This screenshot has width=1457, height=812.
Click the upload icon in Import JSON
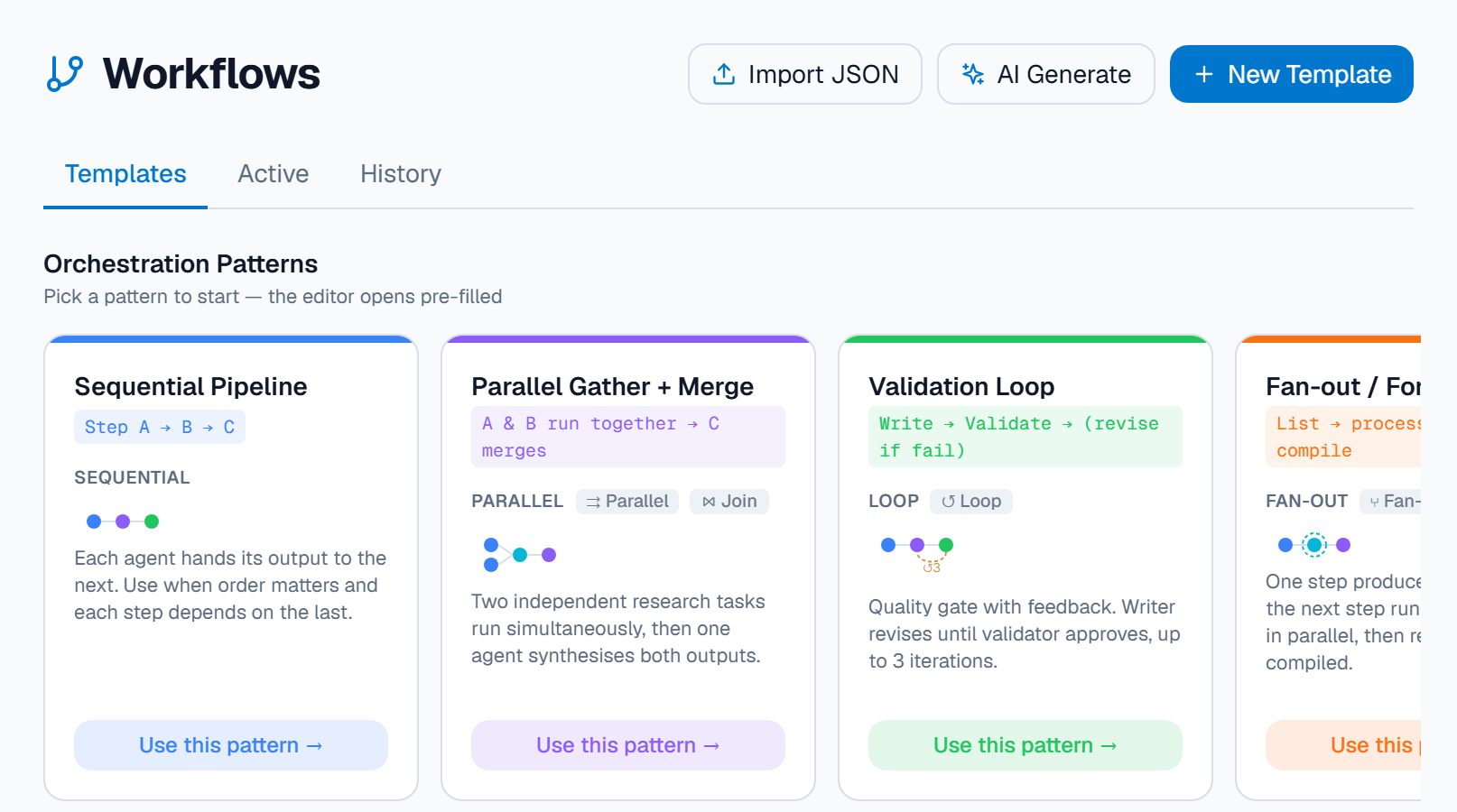(x=724, y=74)
